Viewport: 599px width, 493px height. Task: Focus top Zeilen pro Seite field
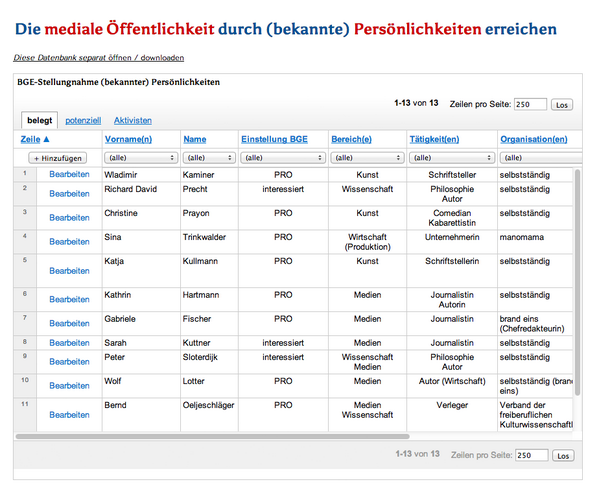[x=530, y=104]
